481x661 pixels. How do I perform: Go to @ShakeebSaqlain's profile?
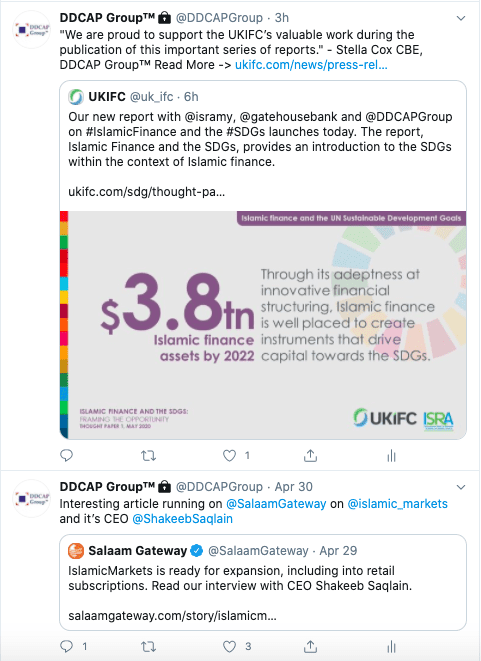183,519
